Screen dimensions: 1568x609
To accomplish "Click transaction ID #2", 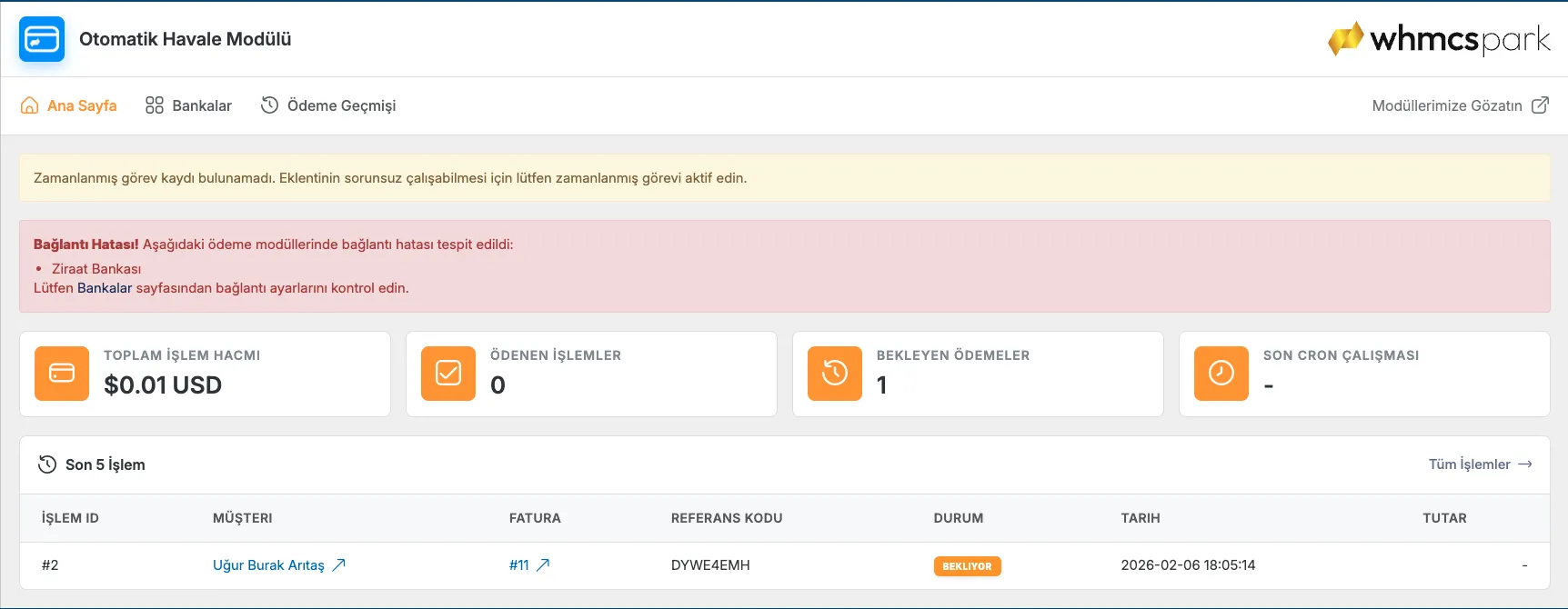I will pos(50,565).
